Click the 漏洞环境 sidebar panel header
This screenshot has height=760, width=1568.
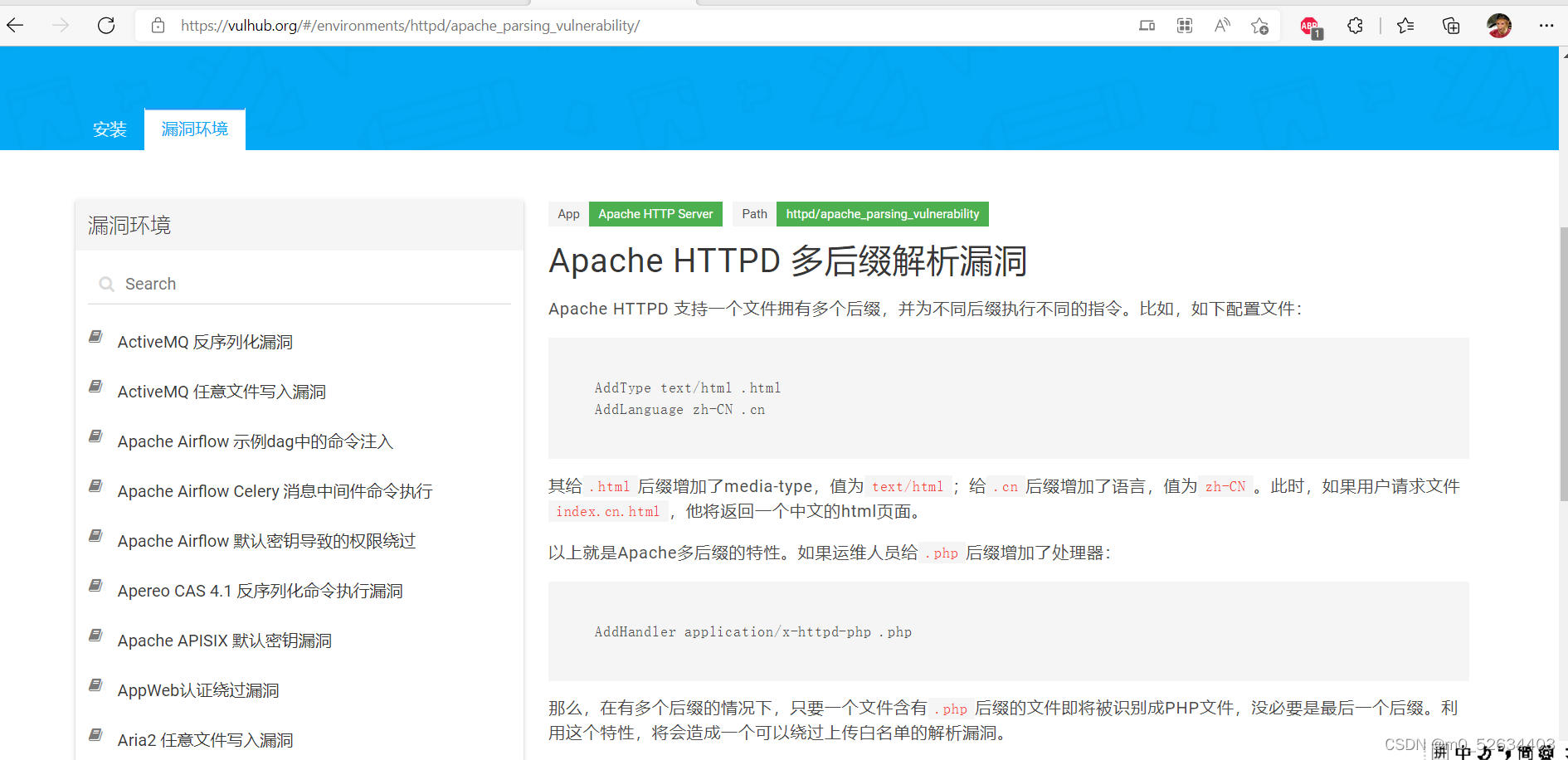pos(299,226)
